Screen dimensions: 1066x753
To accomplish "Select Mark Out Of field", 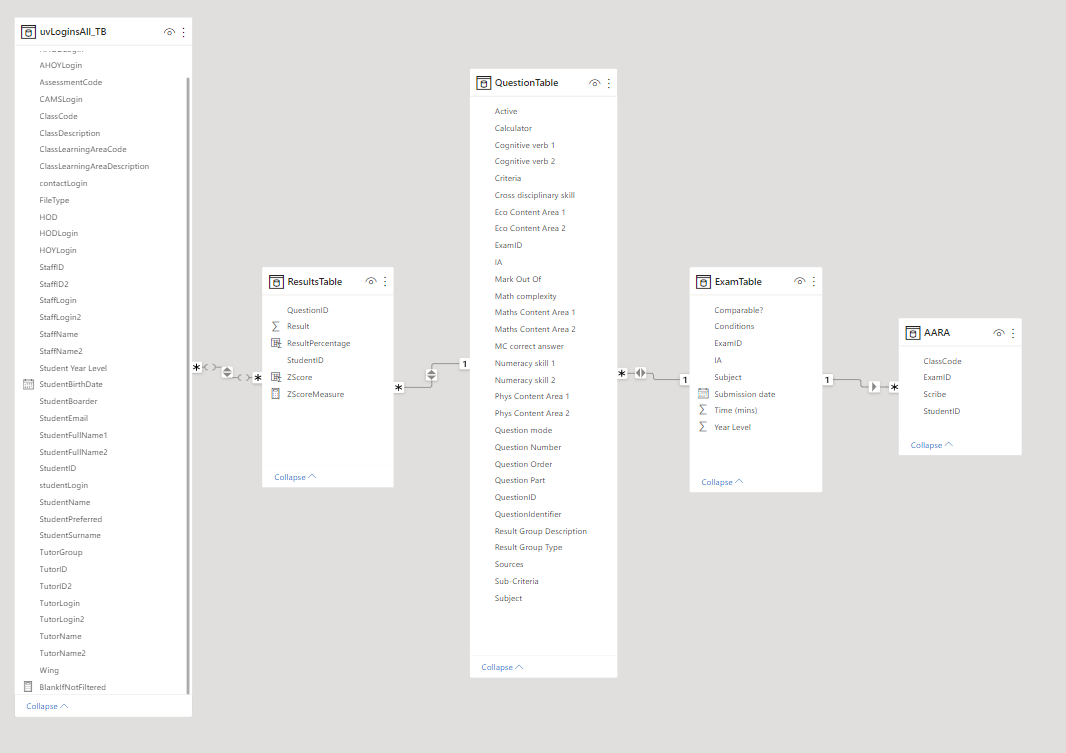I will [x=518, y=279].
